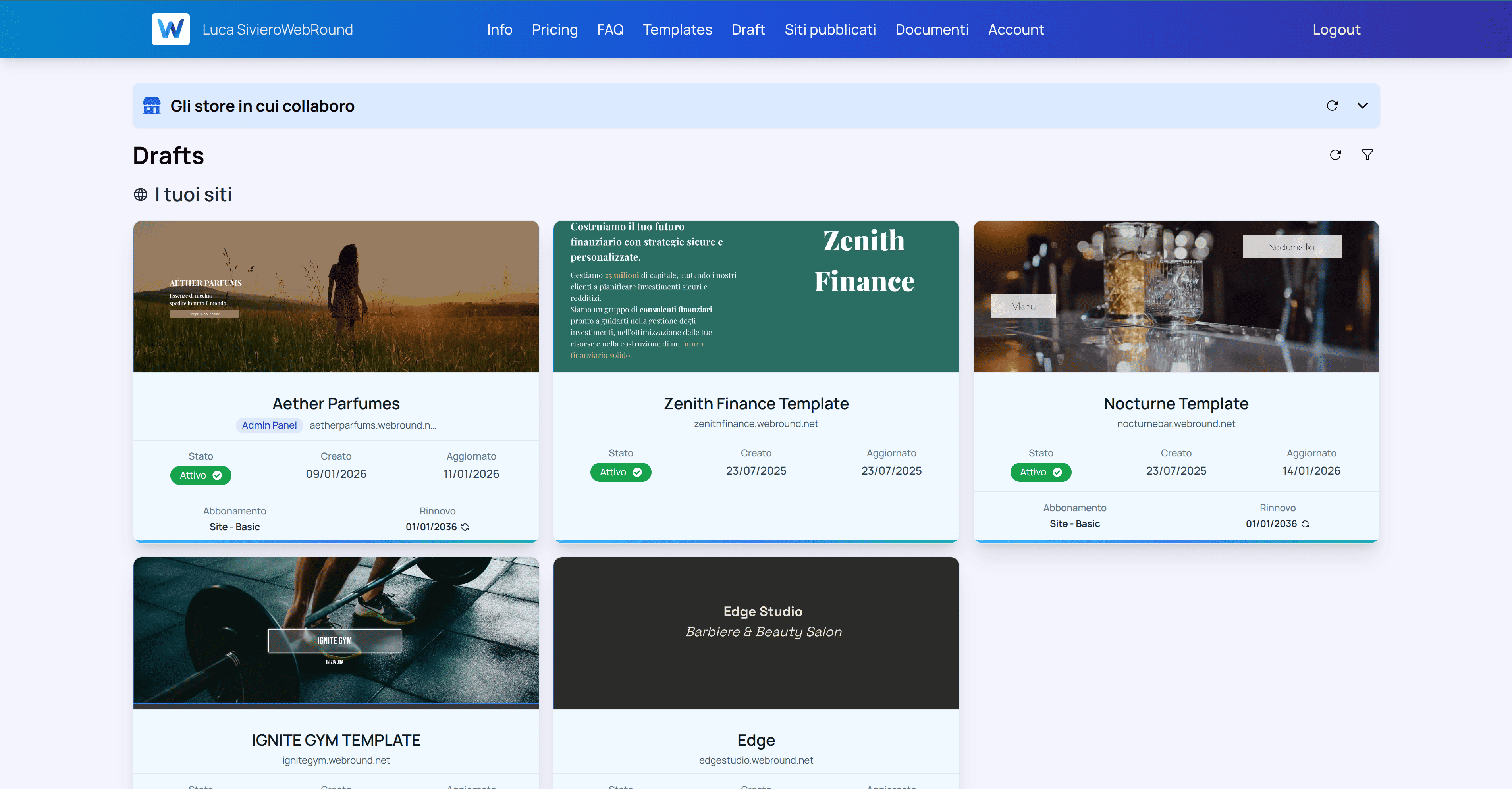Expand the 'Gli store in cui collaboro' panel

pos(1362,106)
